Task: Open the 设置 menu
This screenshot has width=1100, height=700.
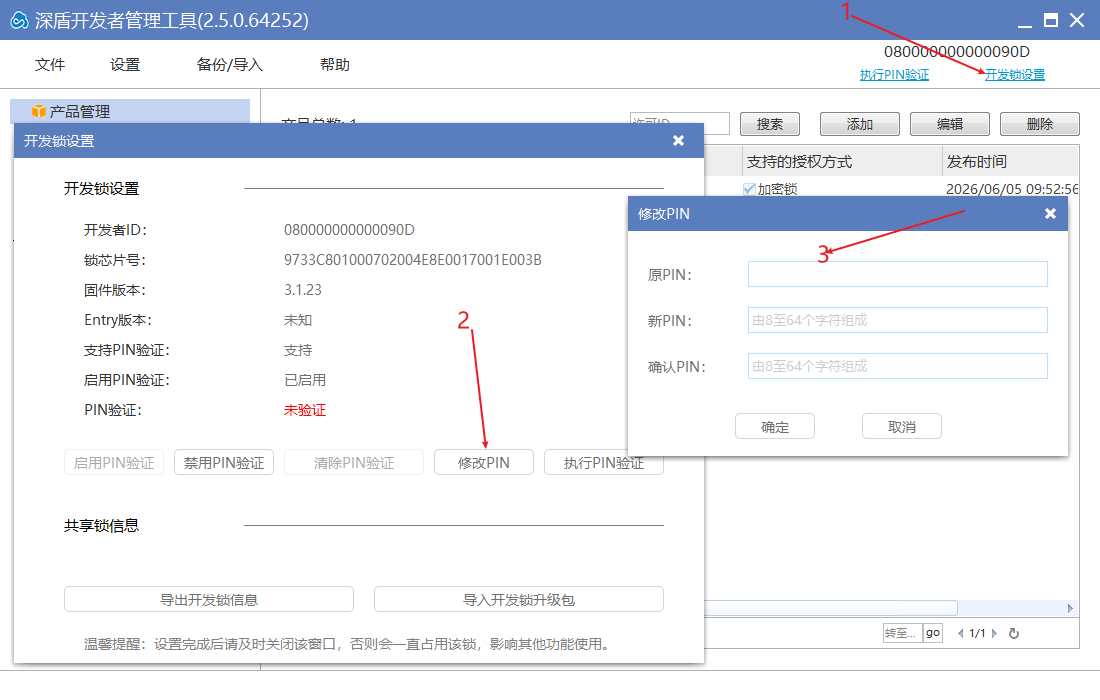Action: pos(125,65)
